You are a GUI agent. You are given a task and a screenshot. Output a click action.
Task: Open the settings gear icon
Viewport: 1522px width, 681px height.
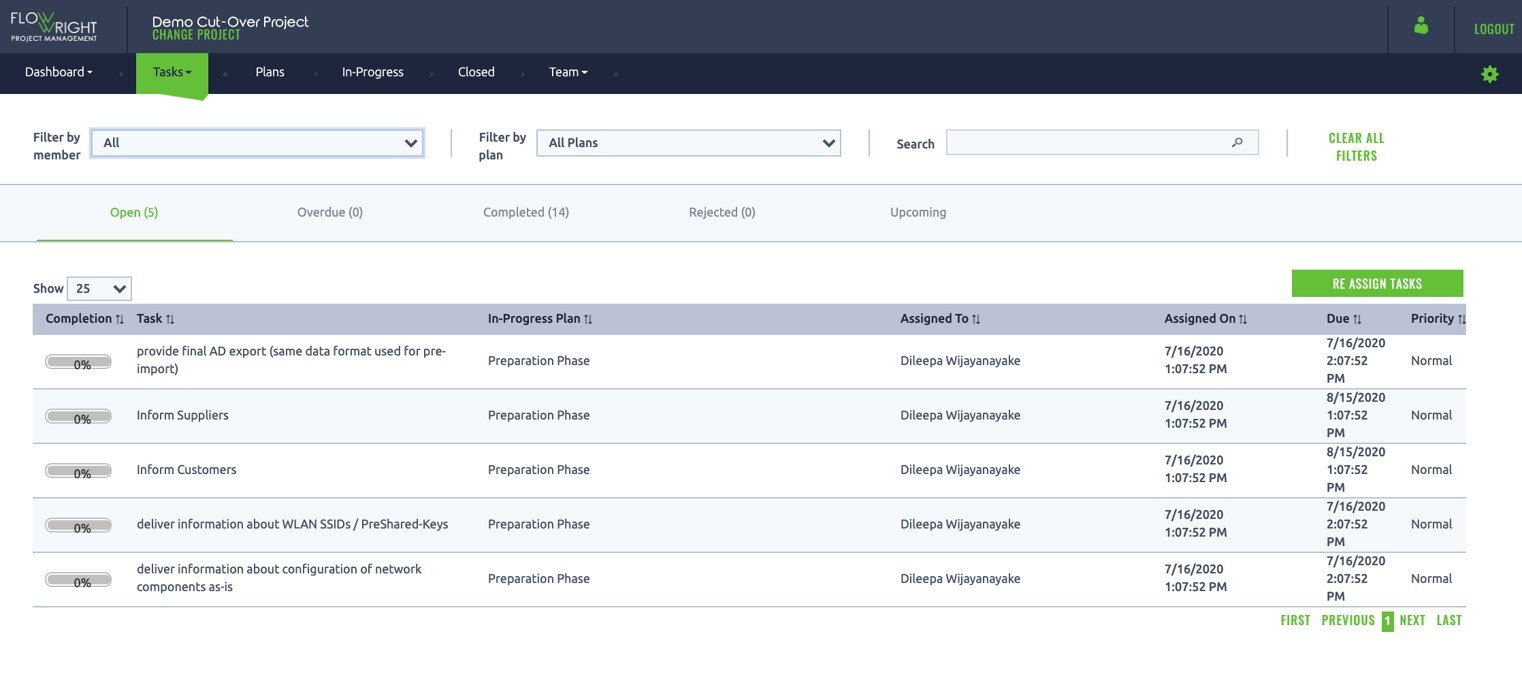pos(1490,73)
